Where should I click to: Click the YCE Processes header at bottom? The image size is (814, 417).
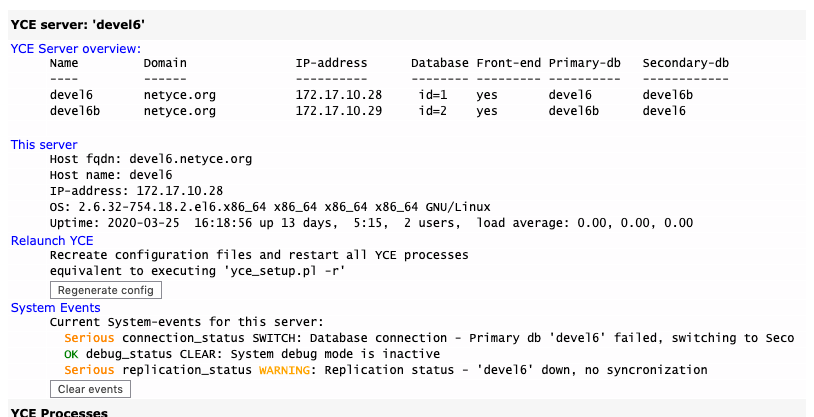coord(59,412)
